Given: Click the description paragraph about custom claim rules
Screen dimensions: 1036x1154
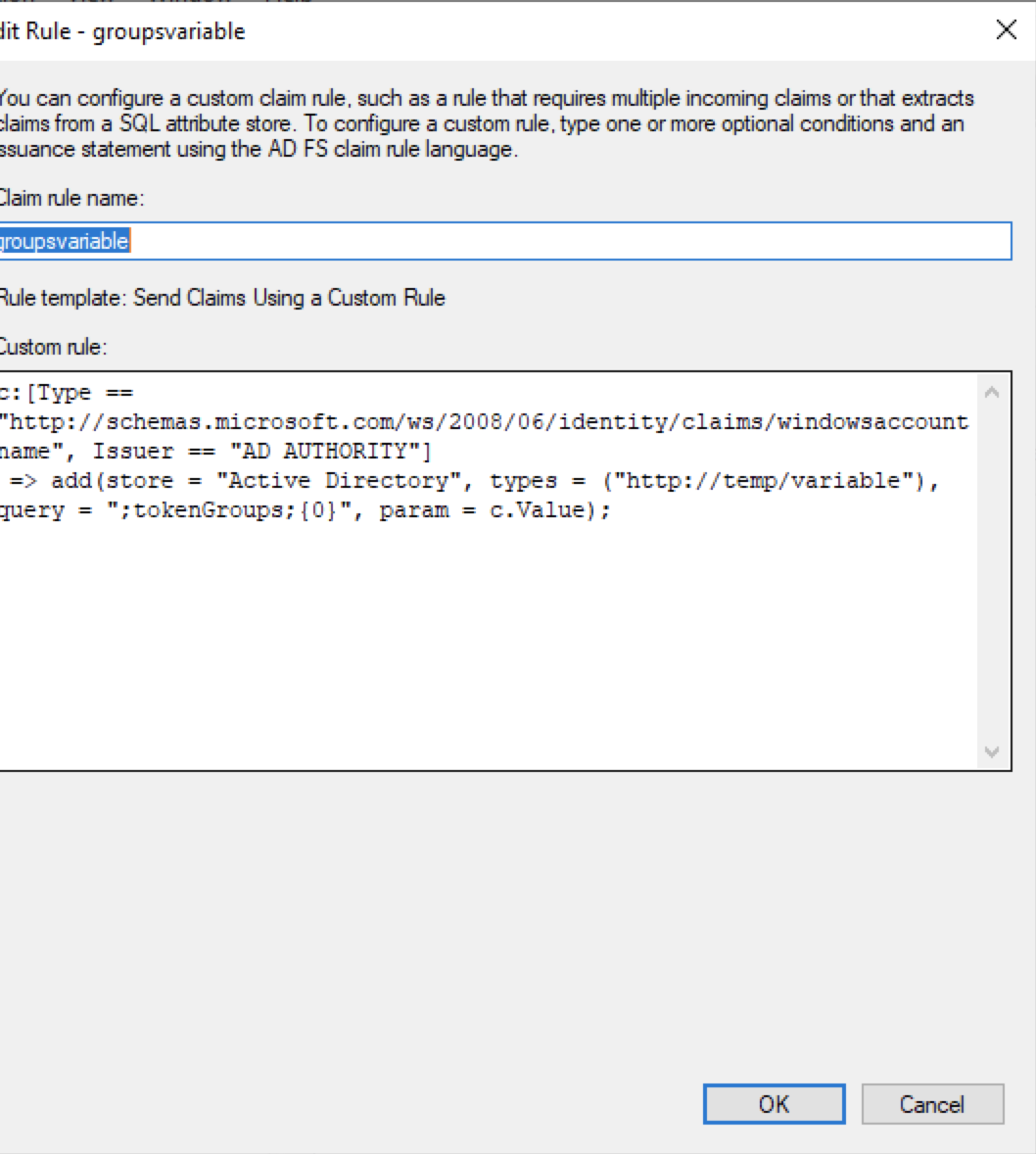Looking at the screenshot, I should pos(486,123).
